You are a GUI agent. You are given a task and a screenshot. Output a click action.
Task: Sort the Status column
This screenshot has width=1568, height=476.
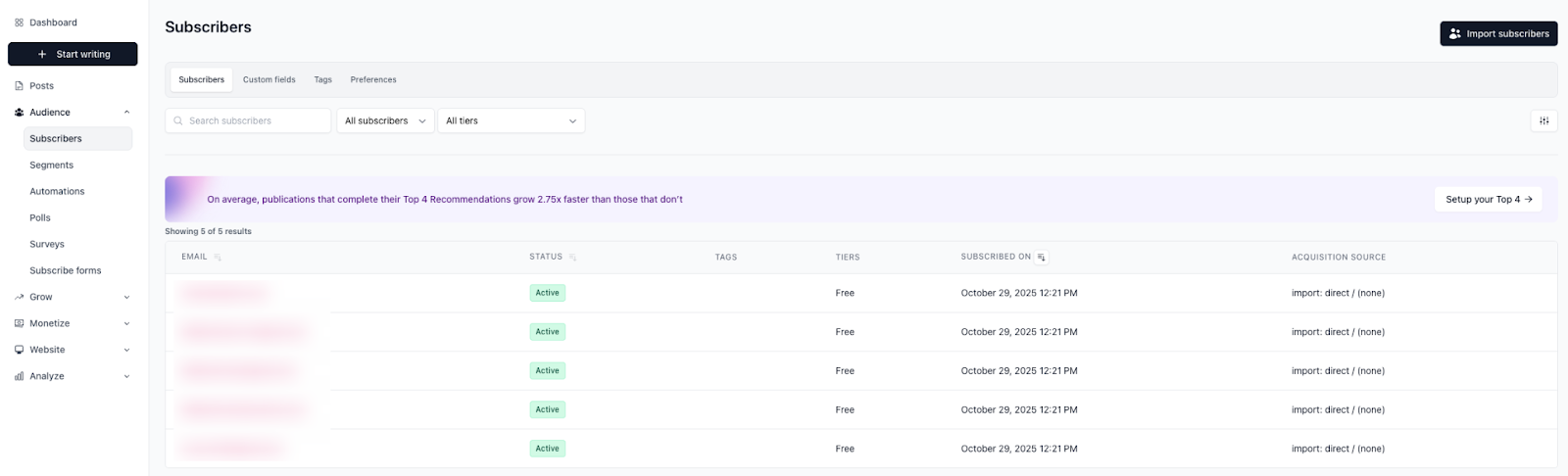click(572, 258)
